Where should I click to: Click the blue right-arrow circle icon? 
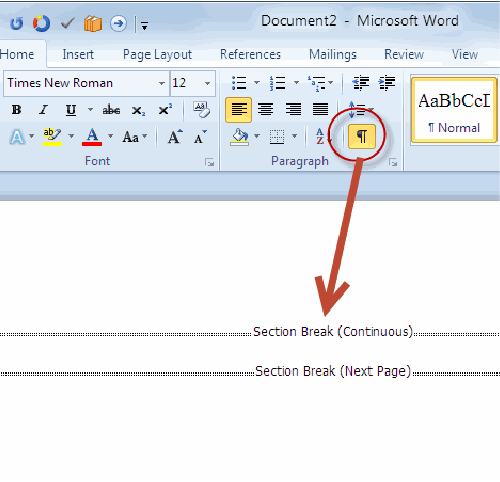118,24
